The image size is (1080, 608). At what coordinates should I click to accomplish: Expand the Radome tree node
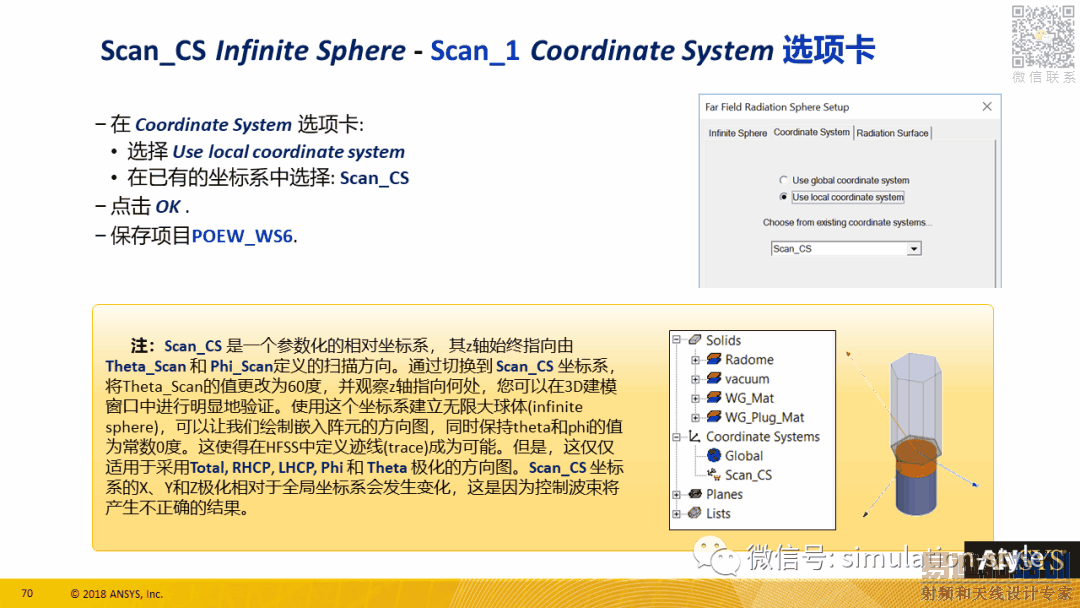[x=696, y=359]
